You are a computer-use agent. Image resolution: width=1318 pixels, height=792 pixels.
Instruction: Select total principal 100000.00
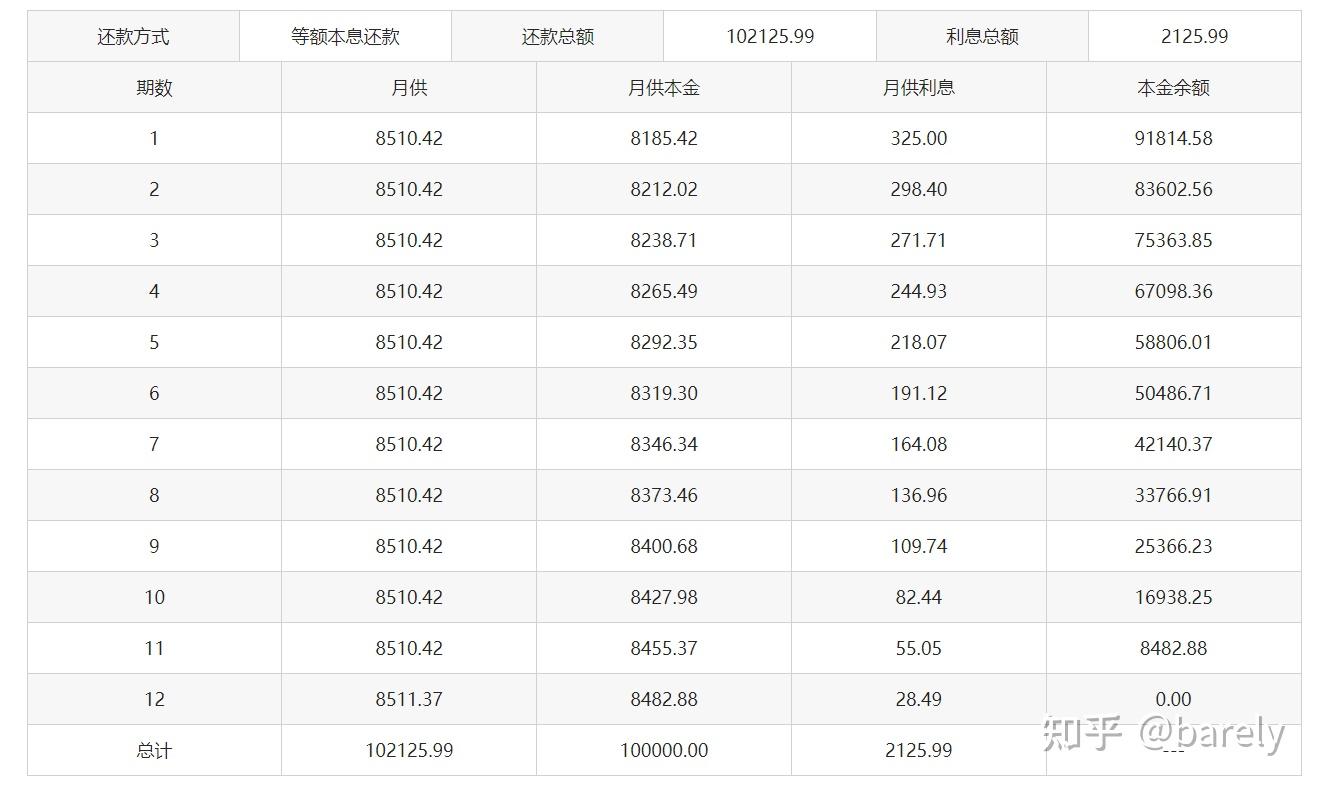coord(663,751)
